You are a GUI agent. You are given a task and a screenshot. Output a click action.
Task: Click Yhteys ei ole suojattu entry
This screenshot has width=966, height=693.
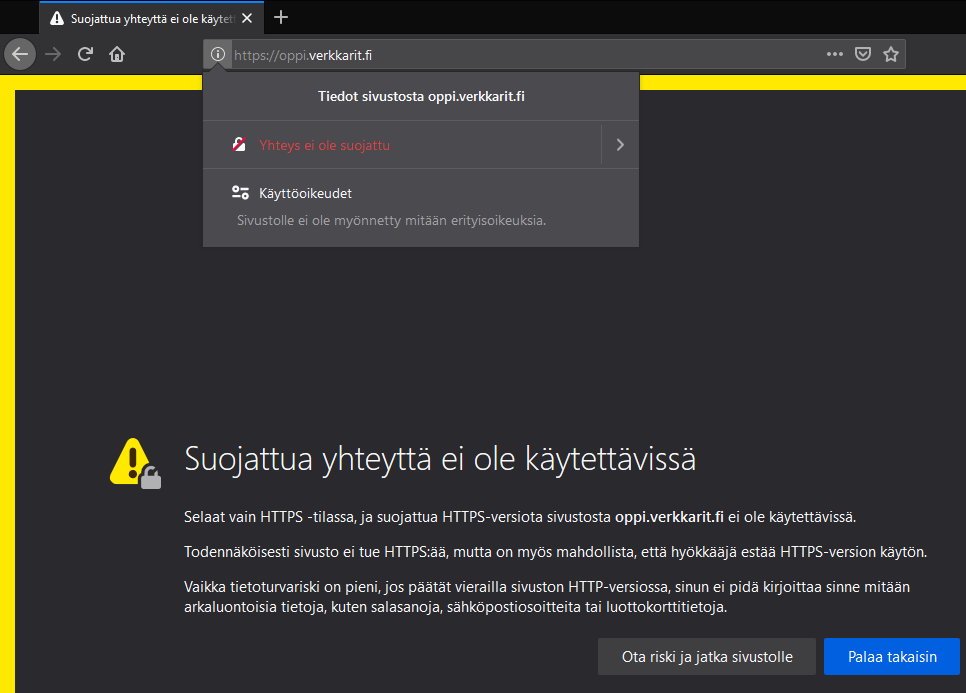402,145
